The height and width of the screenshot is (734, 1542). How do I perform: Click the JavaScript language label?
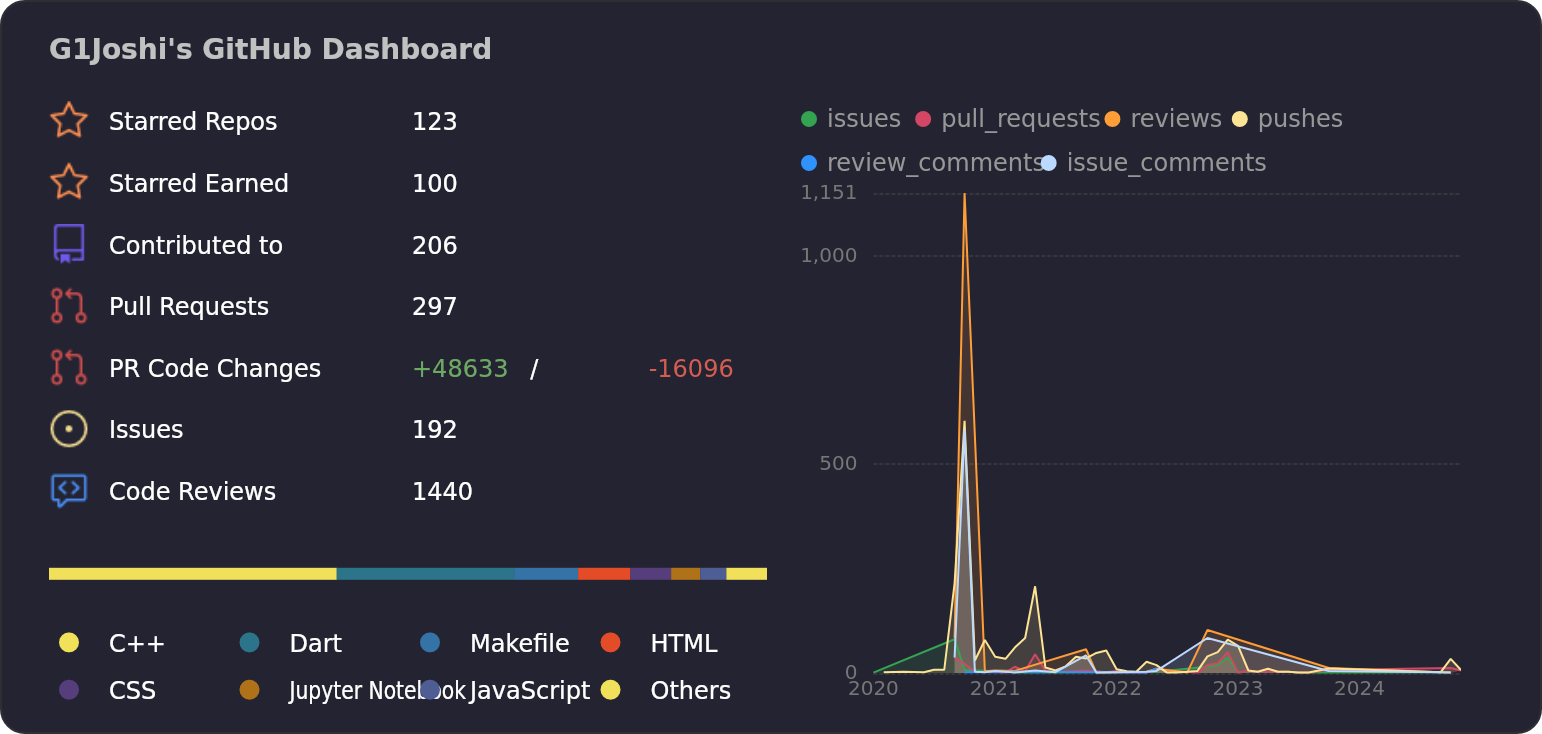(x=530, y=691)
